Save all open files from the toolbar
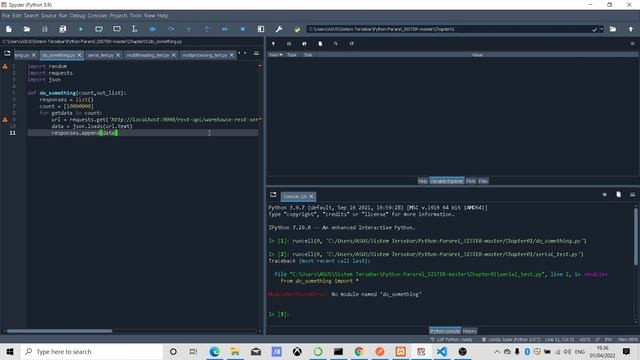The width and height of the screenshot is (640, 360). [x=62, y=29]
